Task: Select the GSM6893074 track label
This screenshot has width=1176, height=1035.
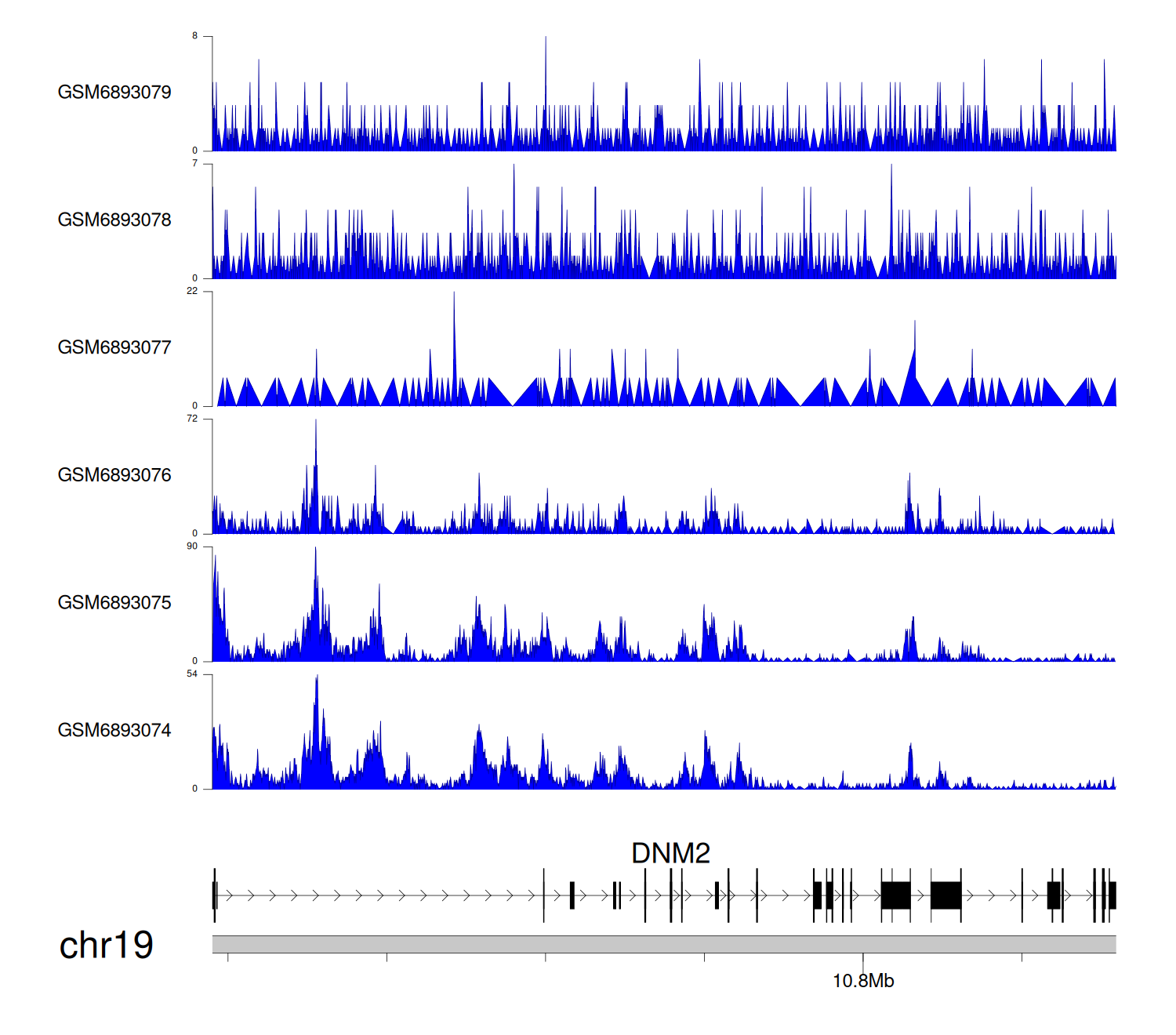Action: click(114, 731)
